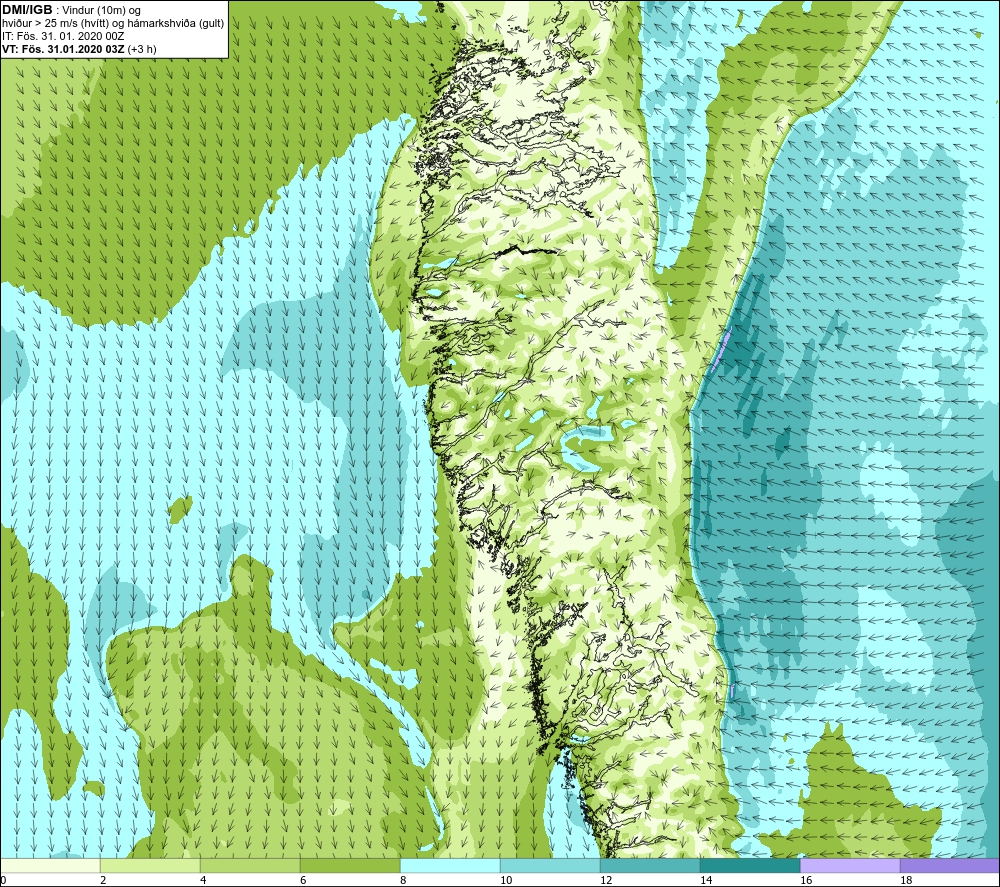
Task: Click the 'hviður > 25 m/s (hvítt)' text
Action: (55, 24)
